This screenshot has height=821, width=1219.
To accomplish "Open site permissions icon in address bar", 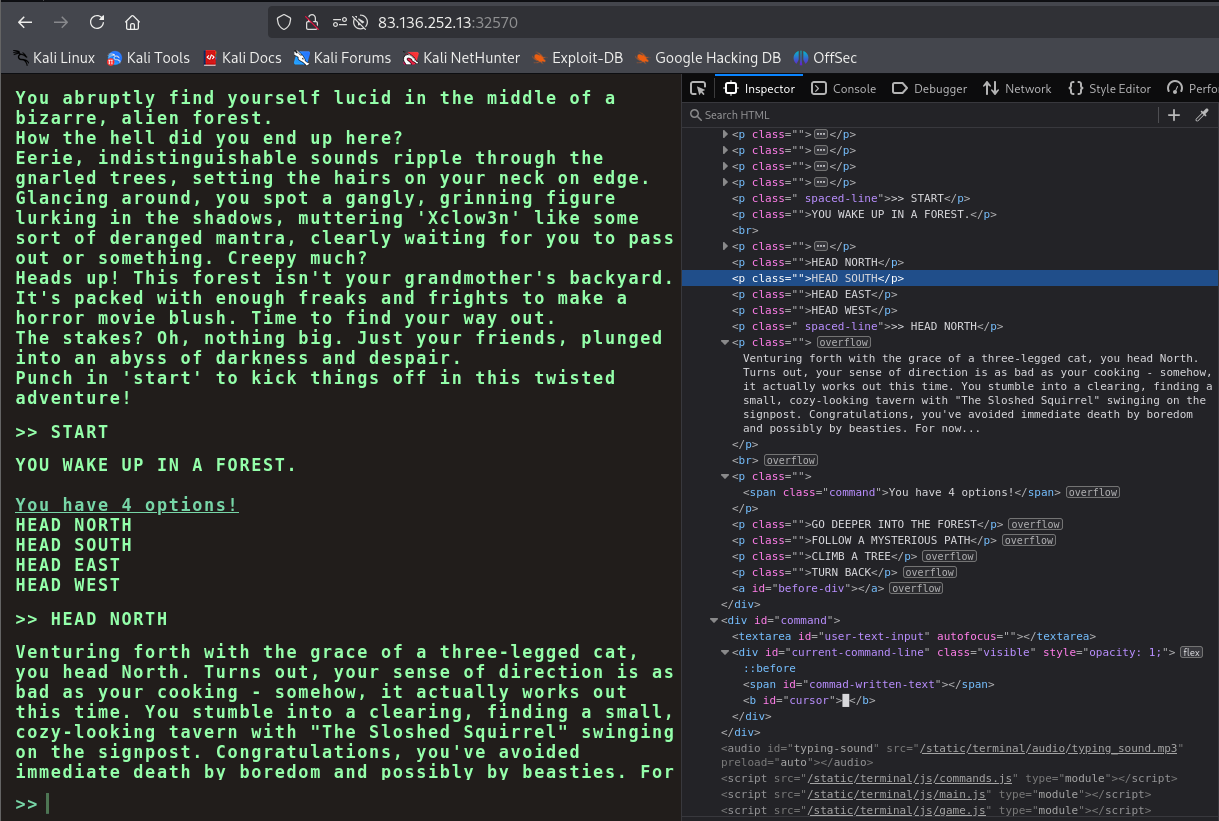I will 340,22.
